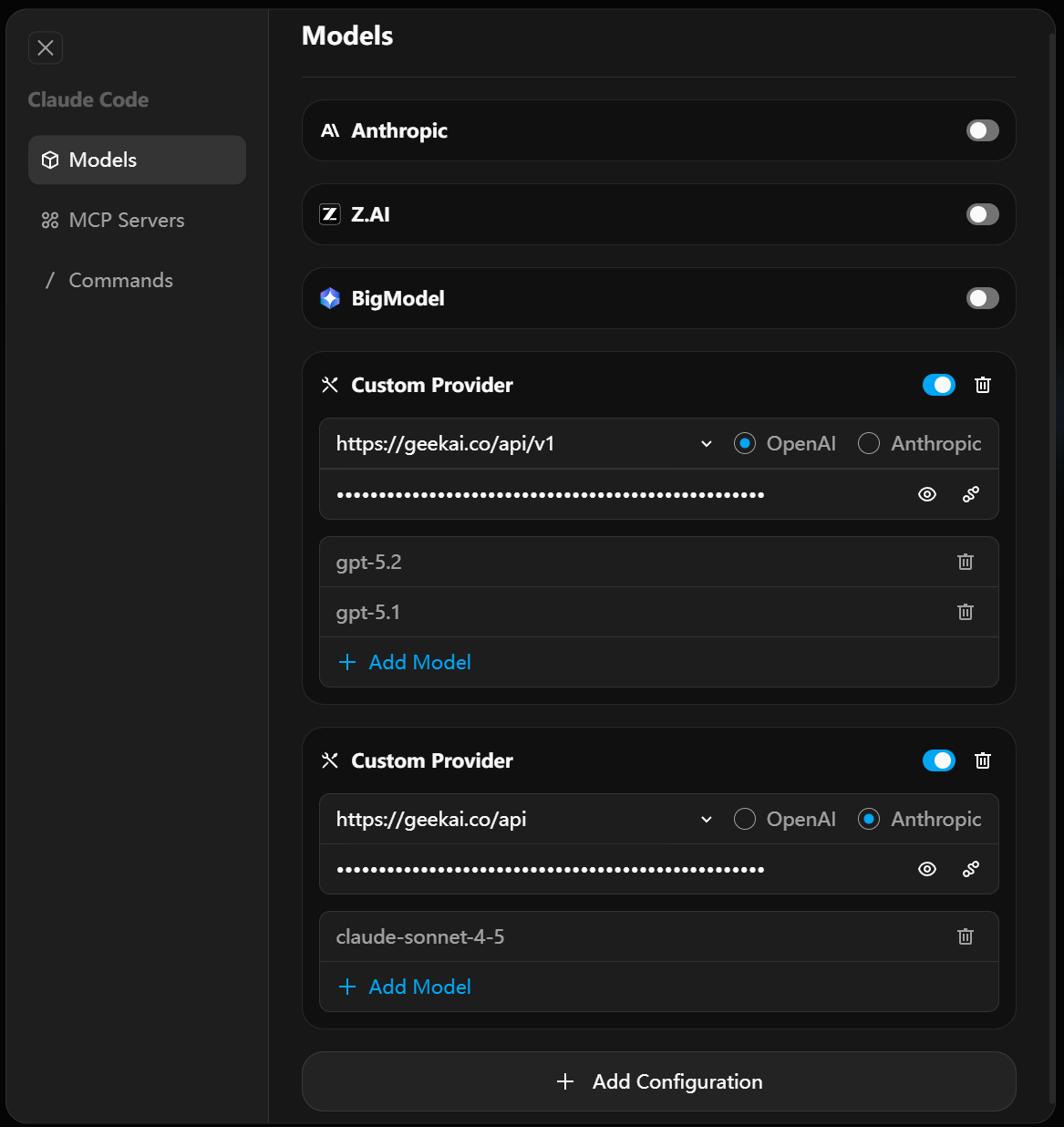Open the MCP Servers section
Screen dimensions: 1064x1127
126,220
